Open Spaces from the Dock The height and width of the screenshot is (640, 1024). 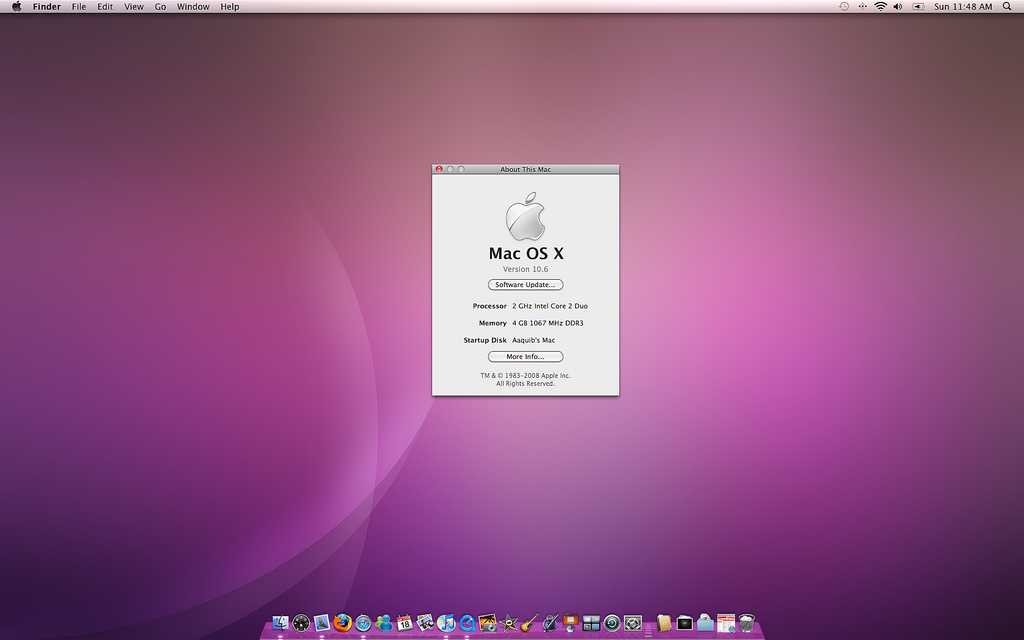591,623
